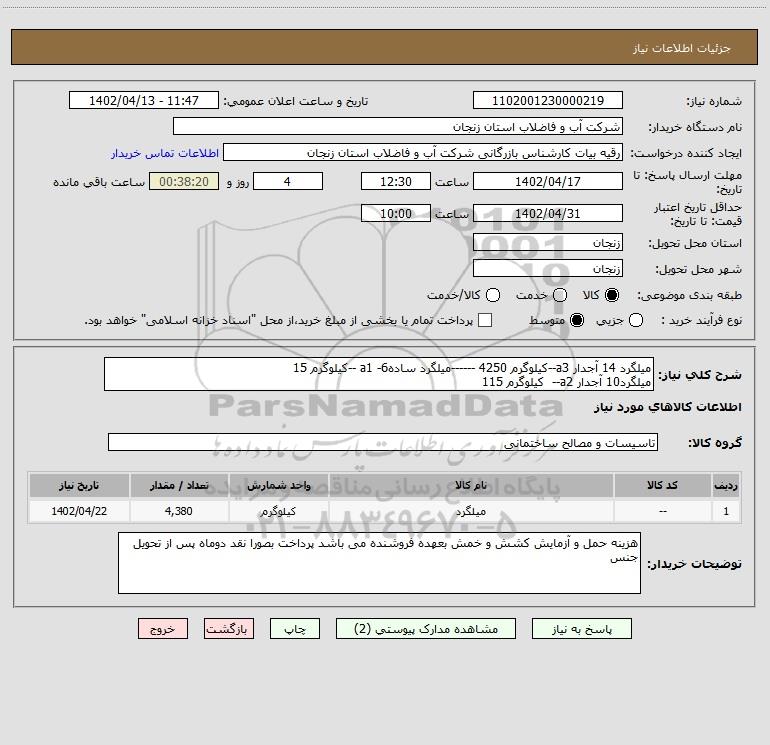Click the شهر محل تحویل field
The width and height of the screenshot is (770, 745).
click(548, 268)
